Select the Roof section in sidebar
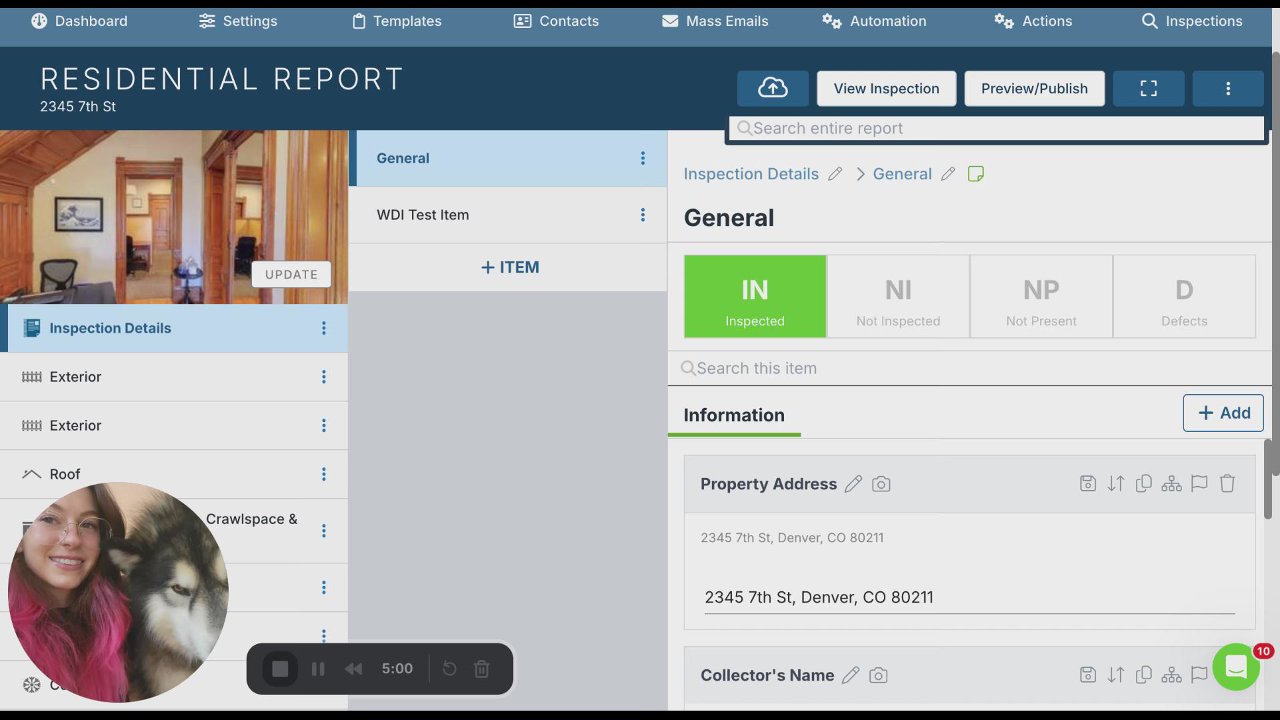The width and height of the screenshot is (1280, 720). (174, 474)
